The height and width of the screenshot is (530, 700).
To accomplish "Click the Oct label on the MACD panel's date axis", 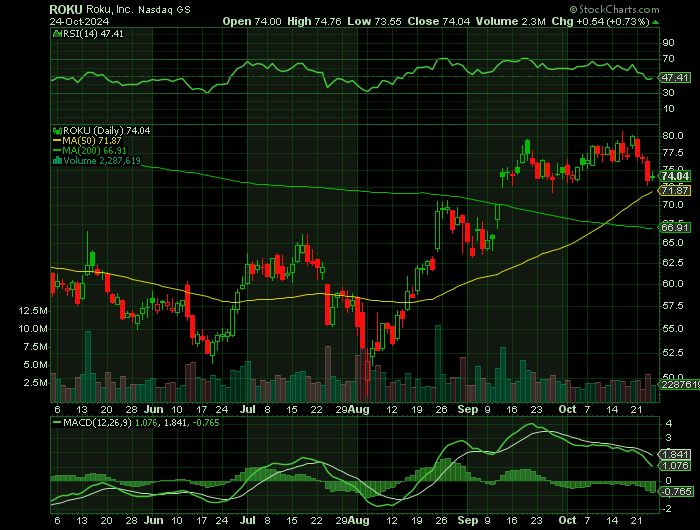I will (567, 521).
